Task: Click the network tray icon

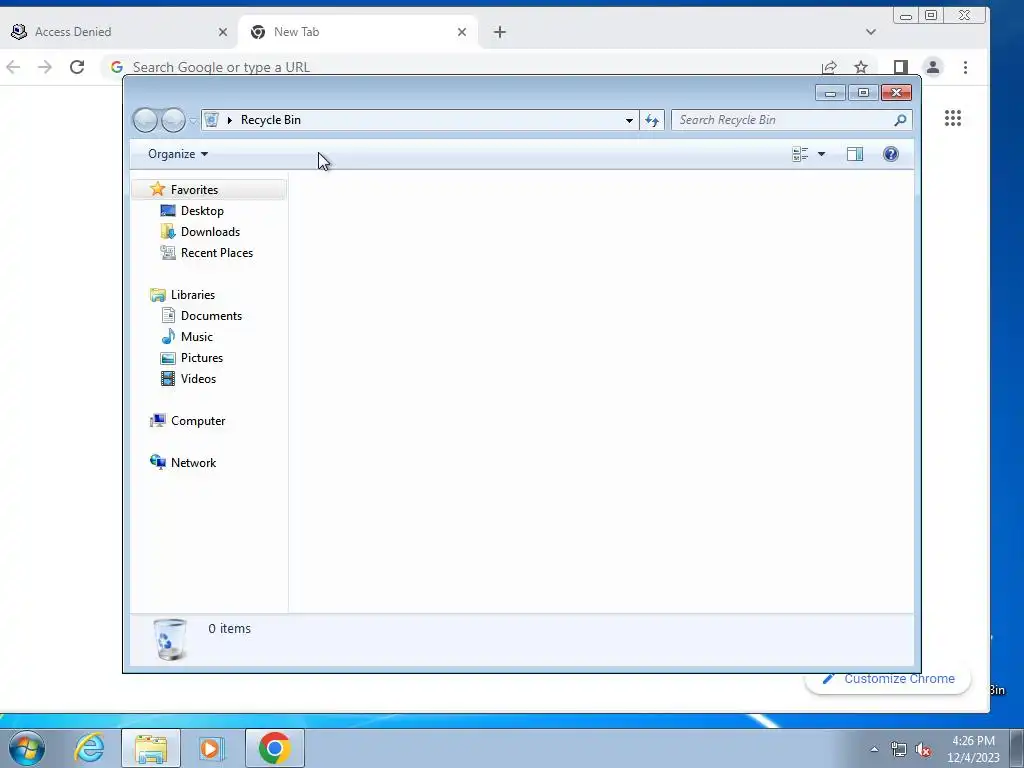Action: (x=899, y=750)
